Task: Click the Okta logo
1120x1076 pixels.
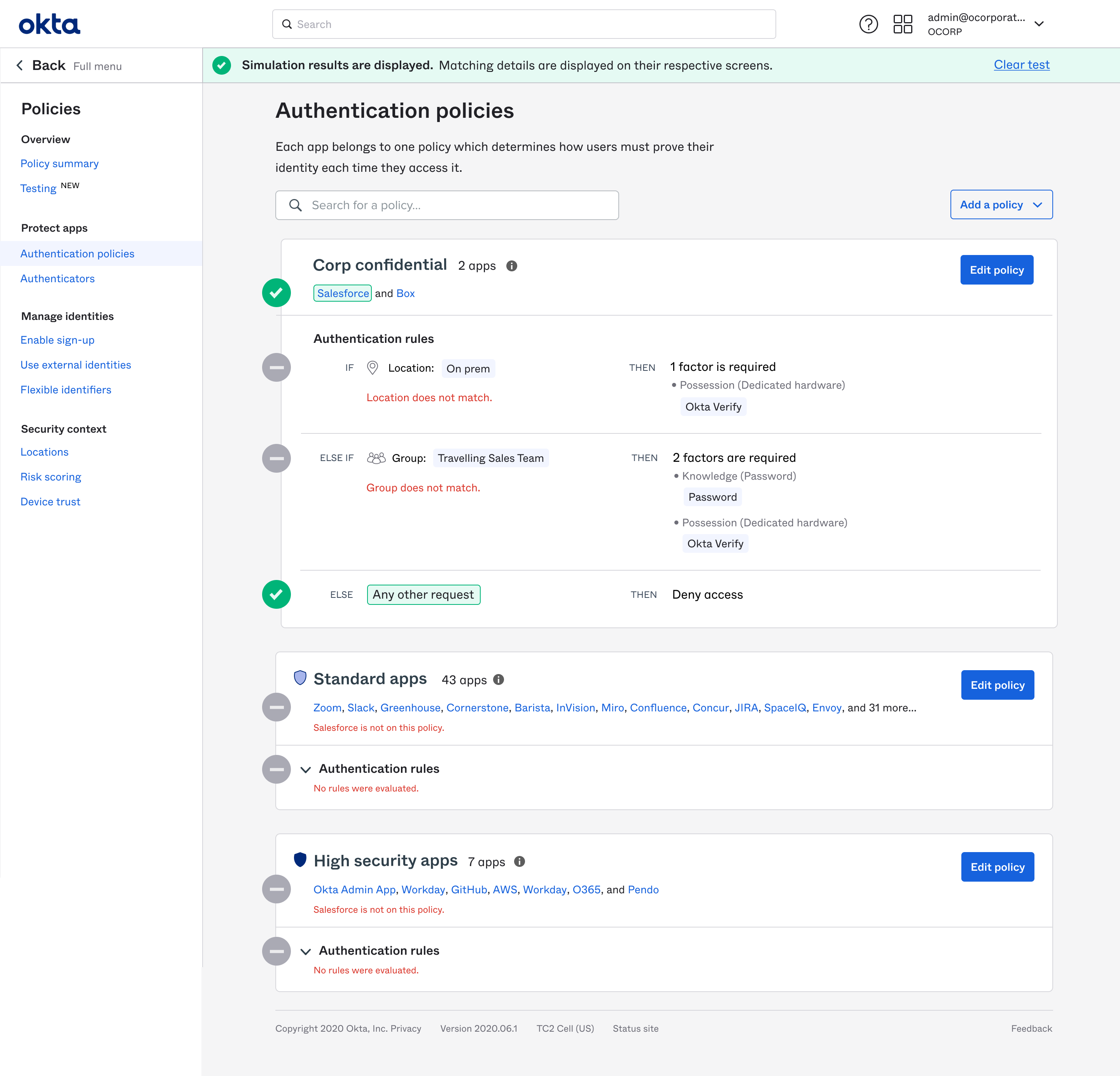Action: click(x=49, y=24)
